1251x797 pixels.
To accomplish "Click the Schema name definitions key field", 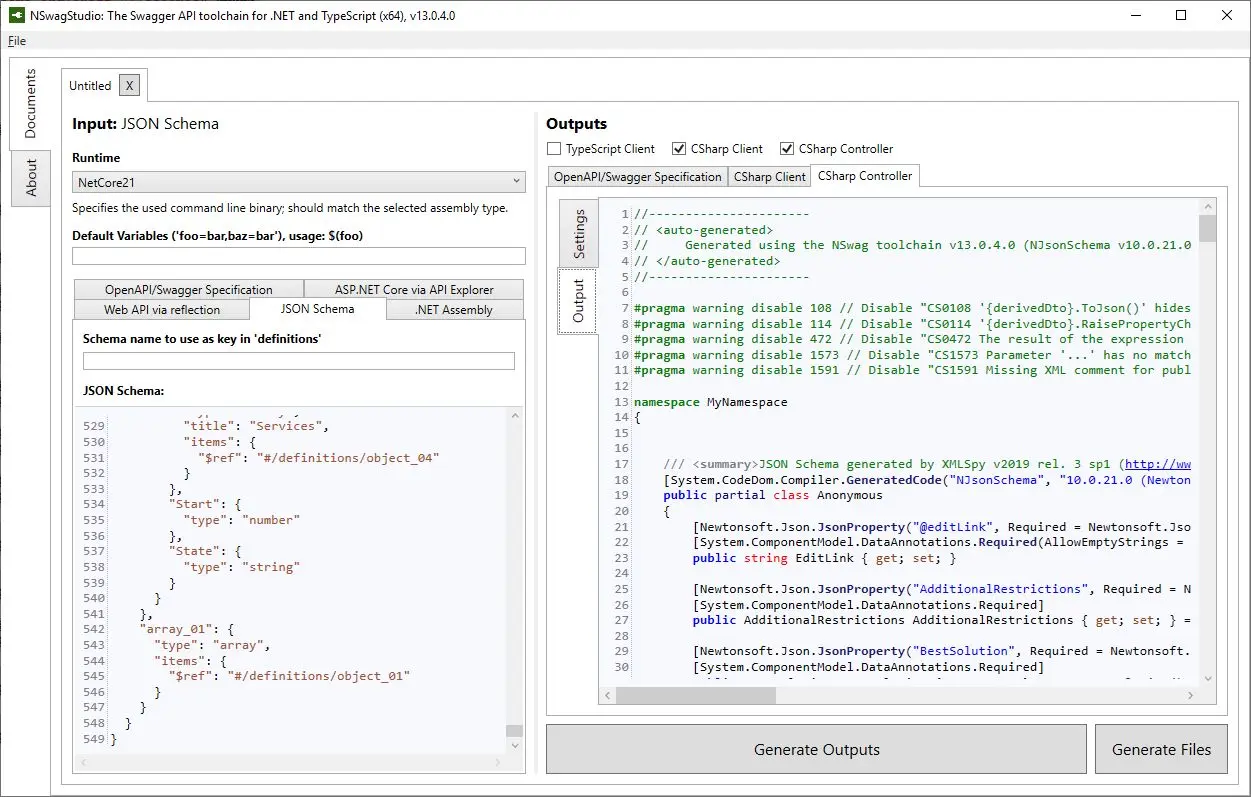I will [298, 361].
